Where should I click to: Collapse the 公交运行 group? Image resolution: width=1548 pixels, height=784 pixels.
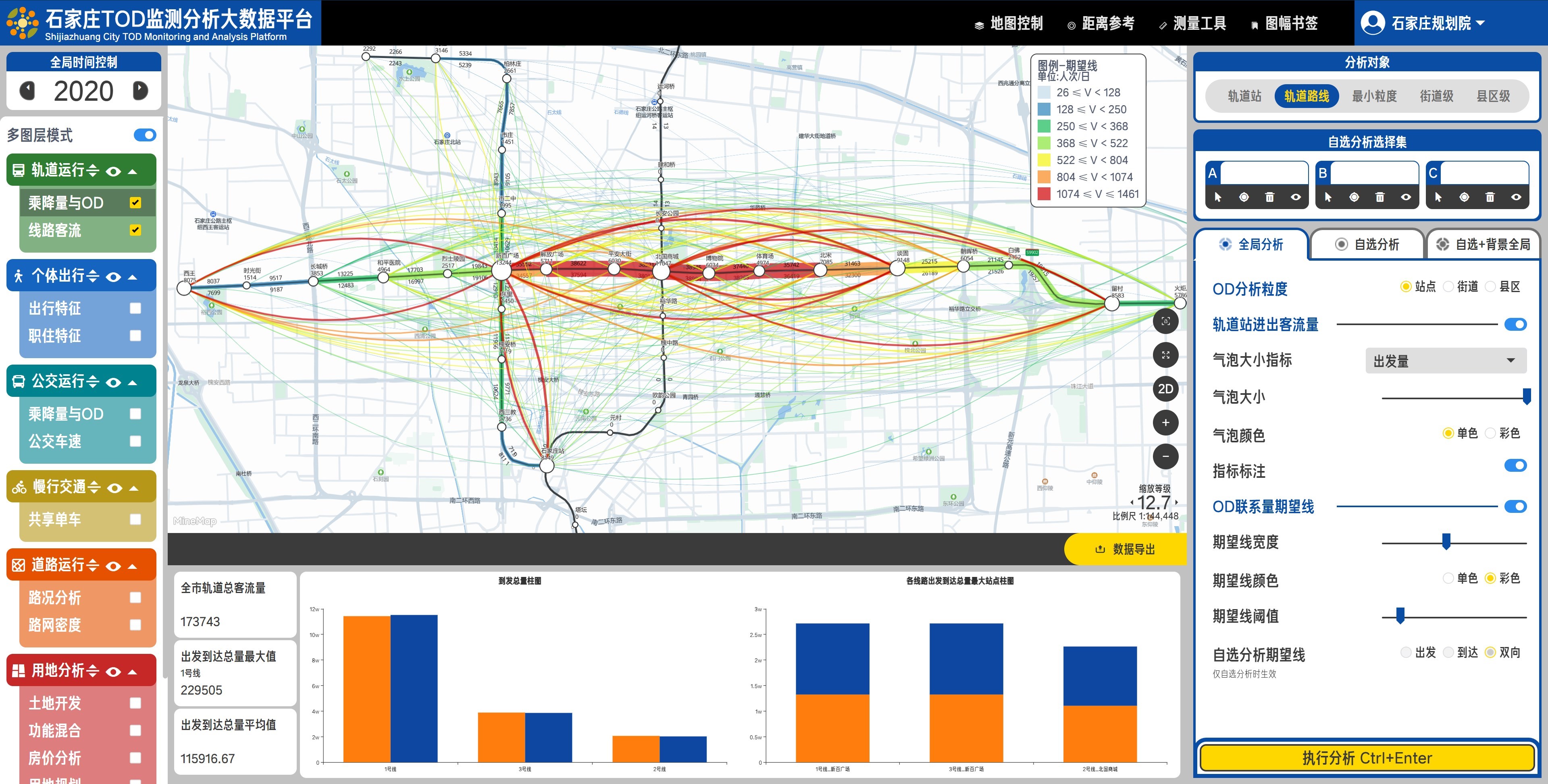coord(133,383)
